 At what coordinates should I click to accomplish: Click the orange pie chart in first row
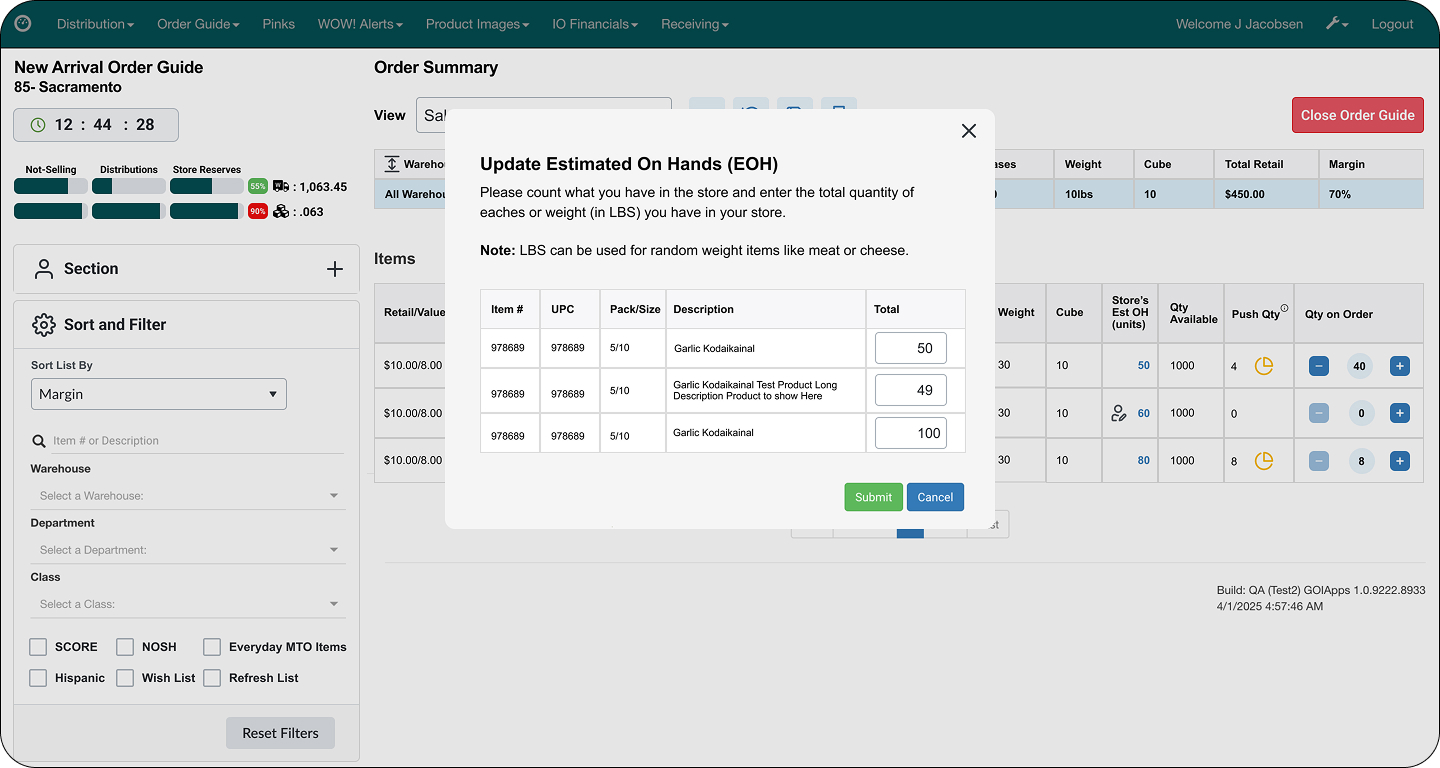1264,366
